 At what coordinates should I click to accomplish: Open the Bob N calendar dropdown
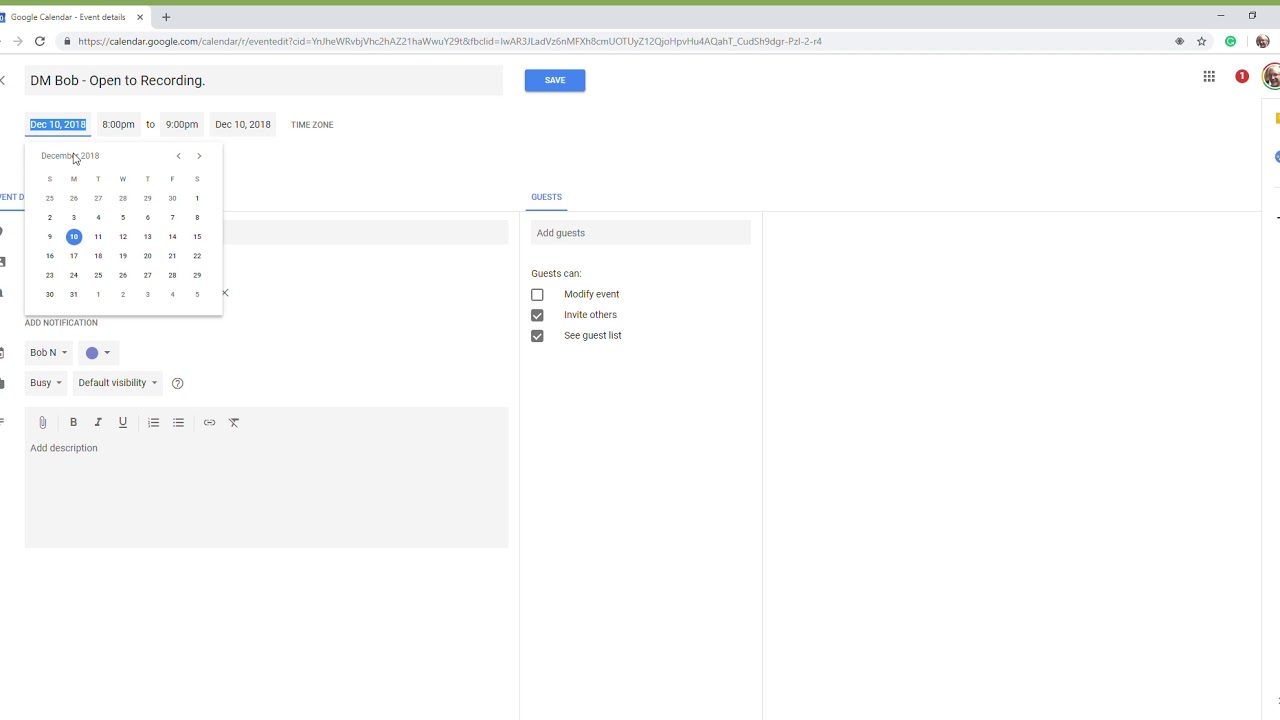click(48, 353)
